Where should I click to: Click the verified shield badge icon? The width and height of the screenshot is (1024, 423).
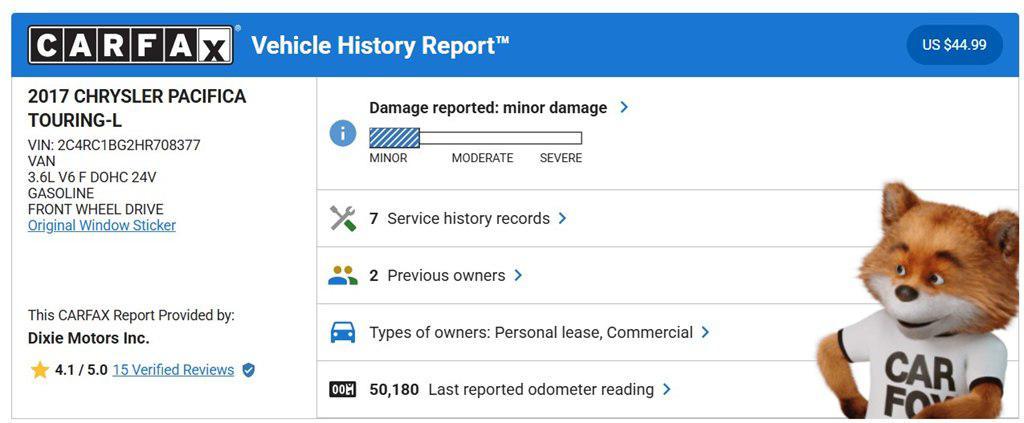(x=248, y=370)
